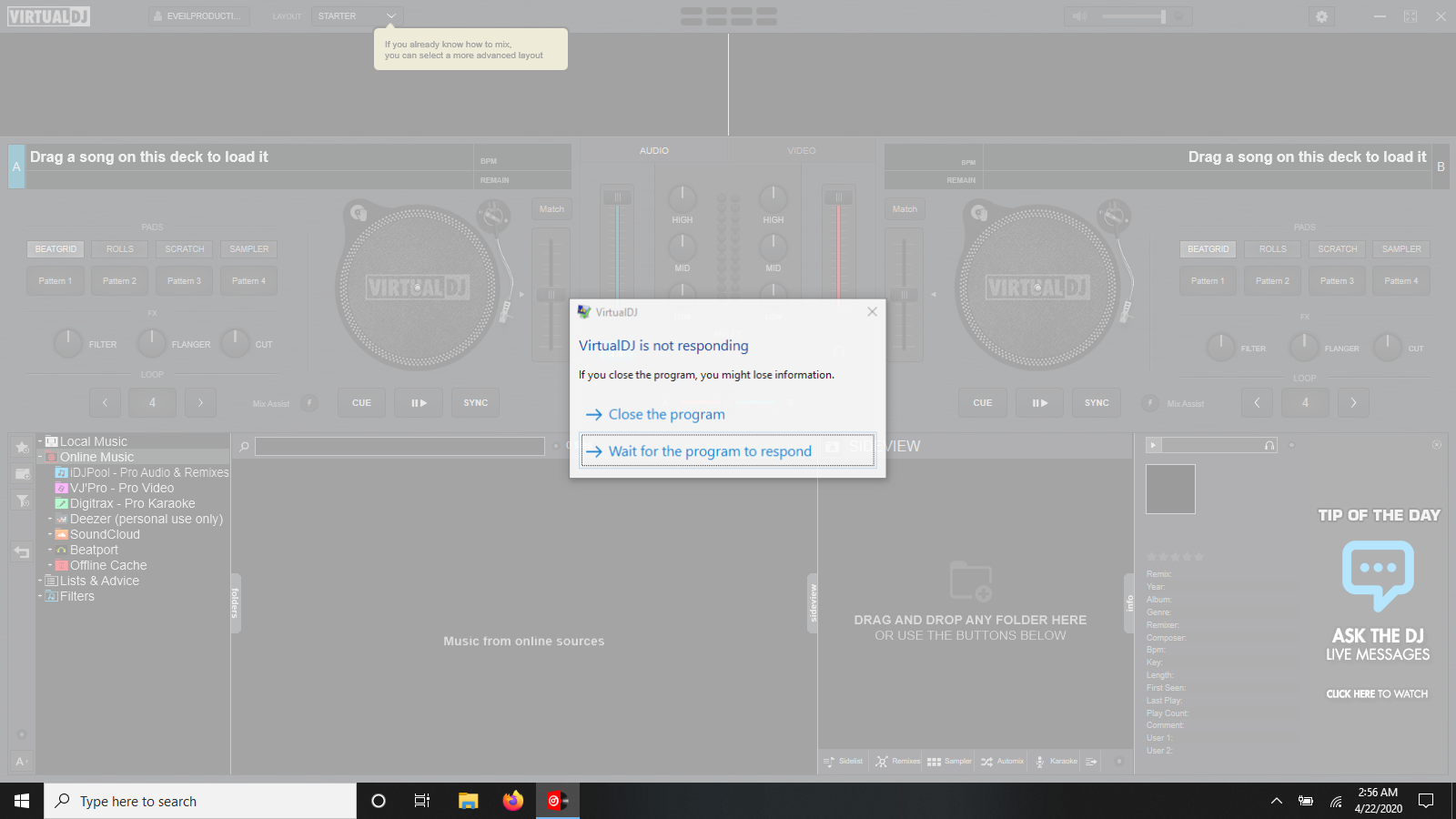This screenshot has height=819, width=1456.
Task: Open the Remixes view
Action: point(897,762)
